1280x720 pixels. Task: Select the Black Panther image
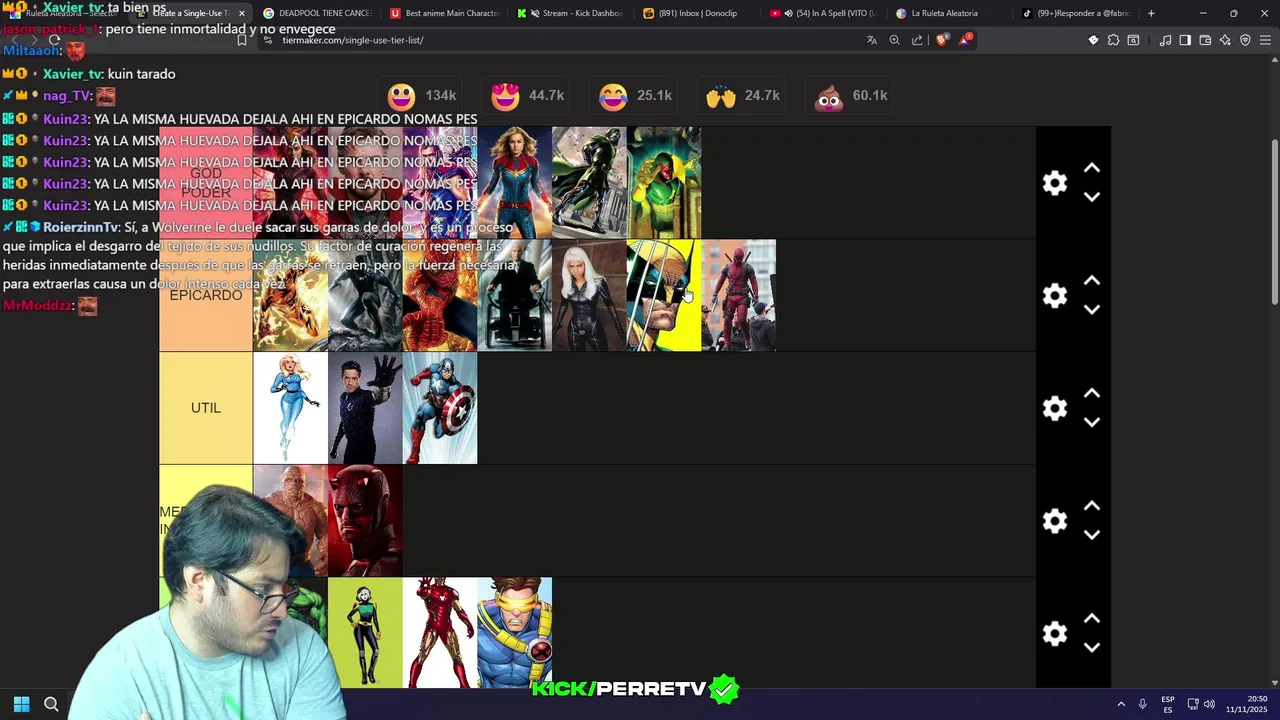[365, 296]
